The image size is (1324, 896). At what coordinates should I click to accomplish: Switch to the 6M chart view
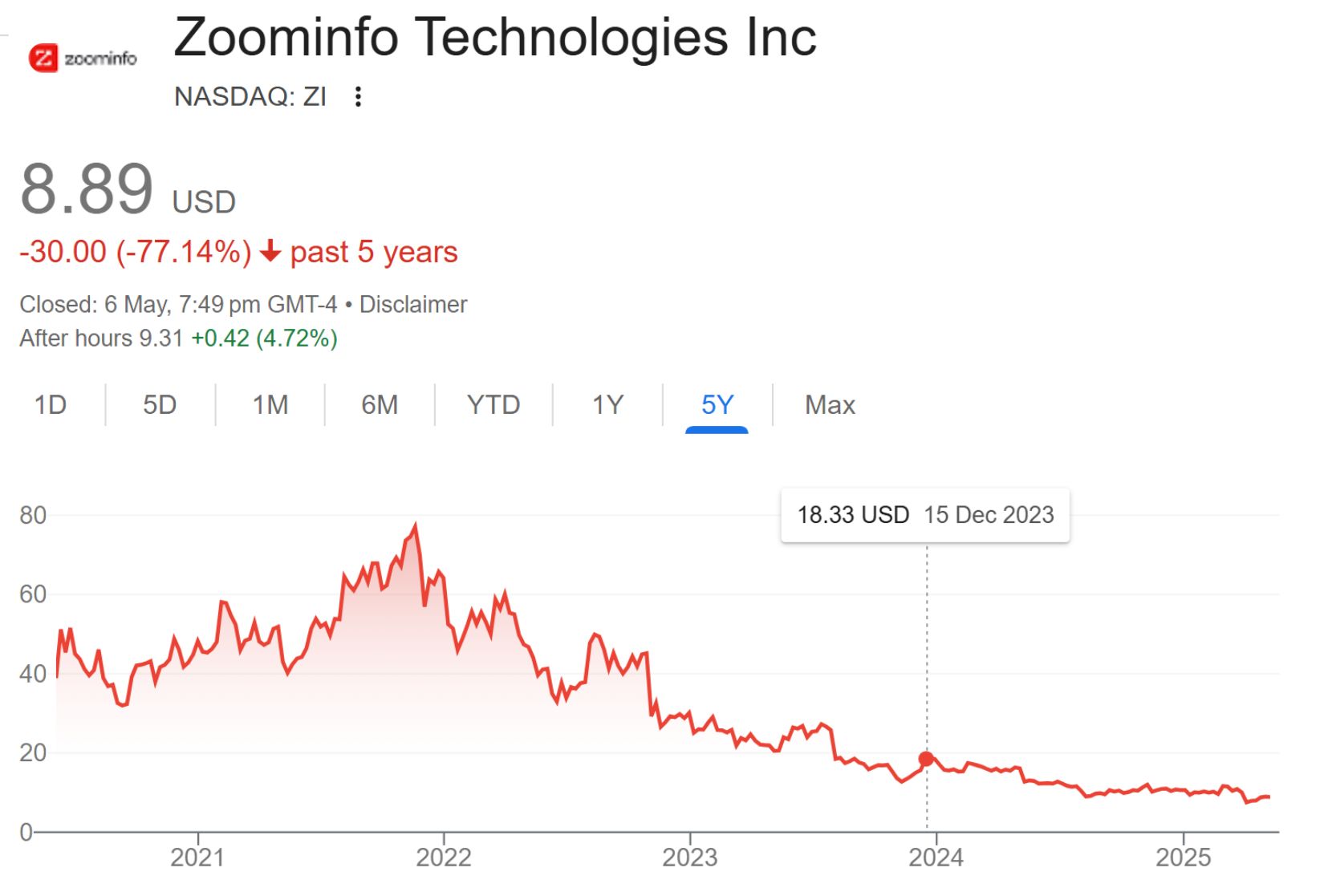pyautogui.click(x=380, y=405)
